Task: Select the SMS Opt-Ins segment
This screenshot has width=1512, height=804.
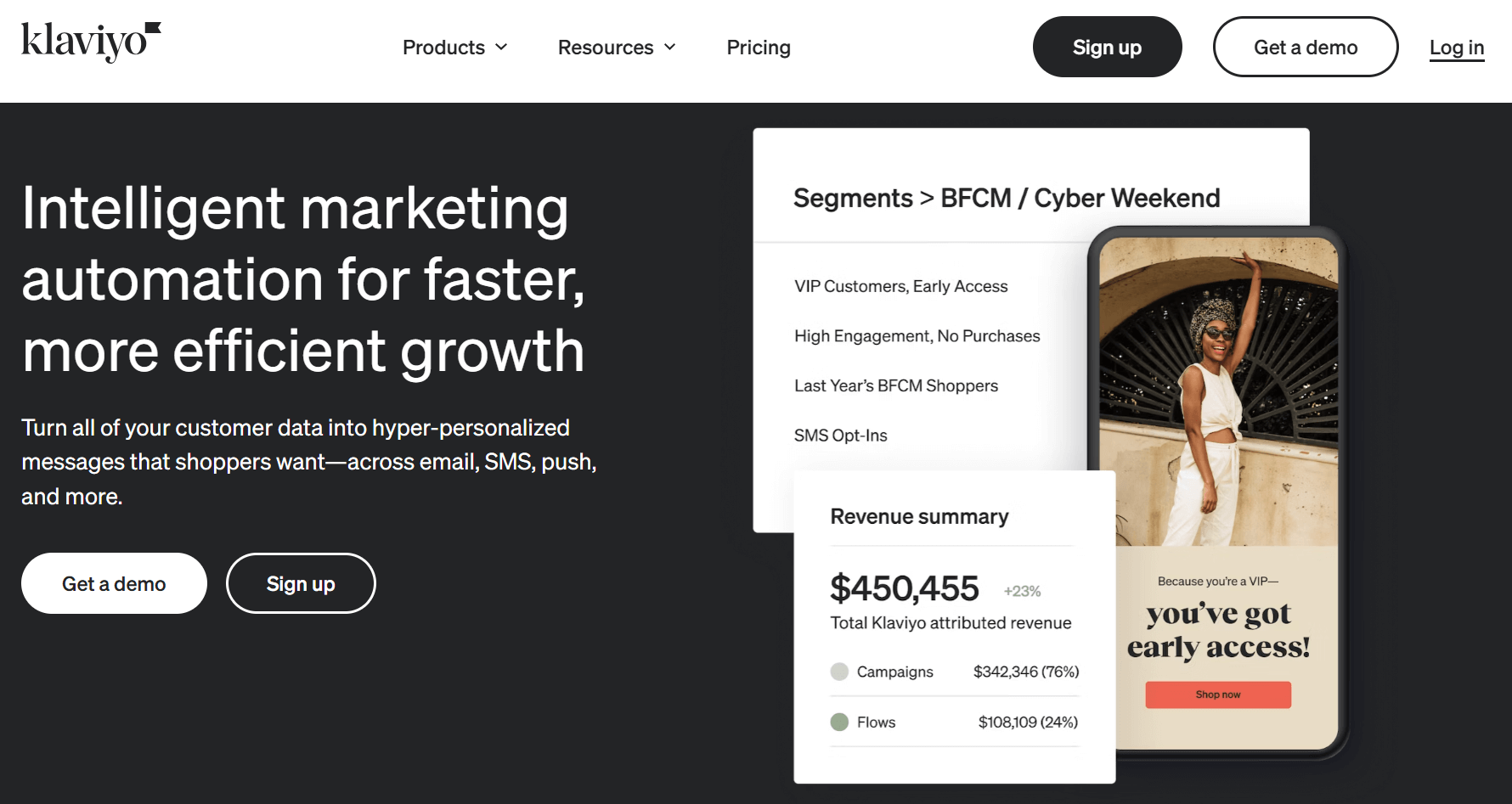Action: coord(841,436)
